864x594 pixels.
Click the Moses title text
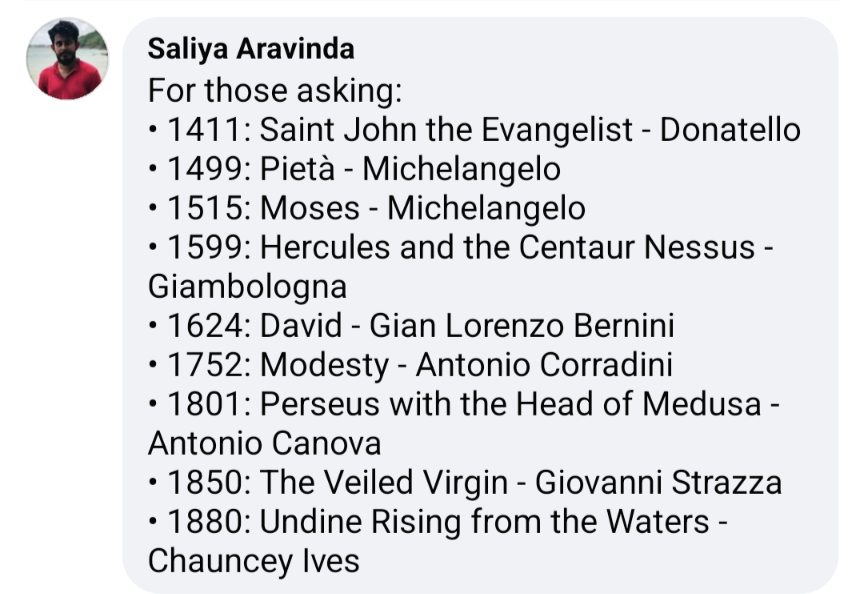310,208
